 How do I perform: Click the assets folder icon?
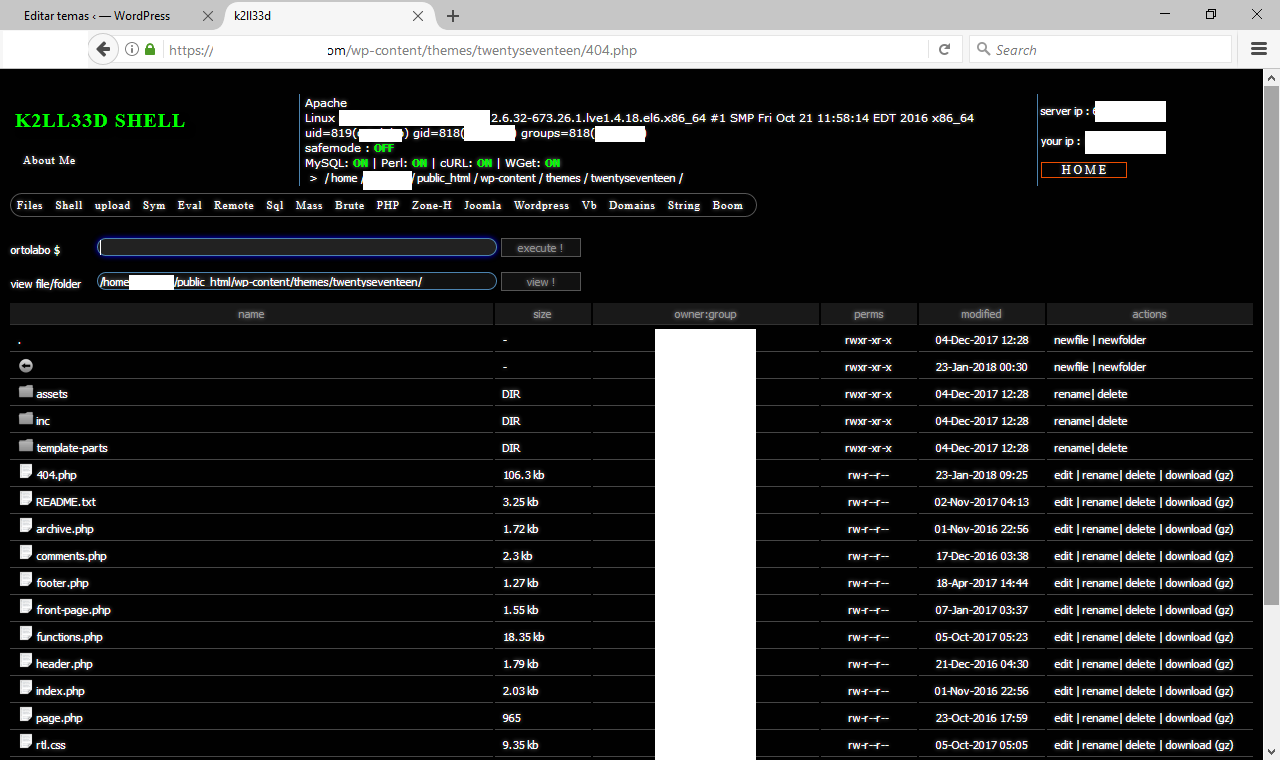(x=26, y=393)
